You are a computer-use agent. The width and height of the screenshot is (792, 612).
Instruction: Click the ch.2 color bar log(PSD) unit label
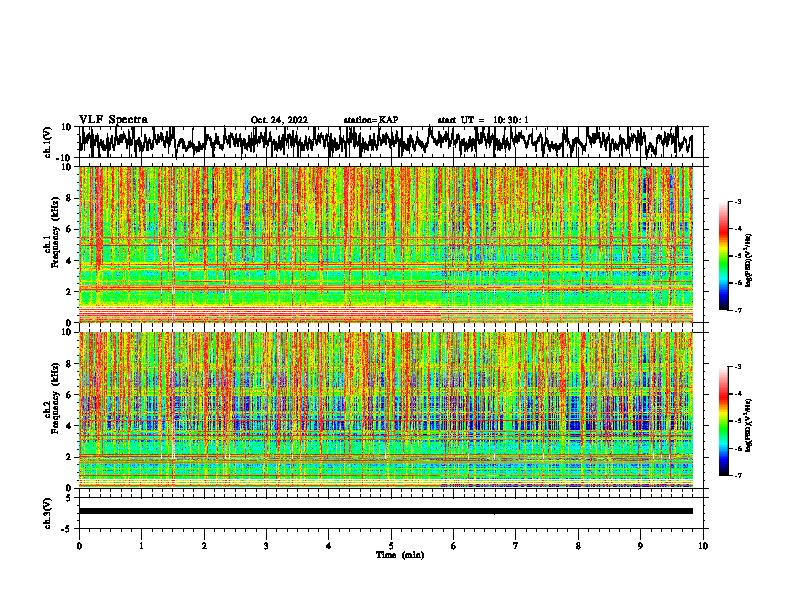[x=750, y=425]
